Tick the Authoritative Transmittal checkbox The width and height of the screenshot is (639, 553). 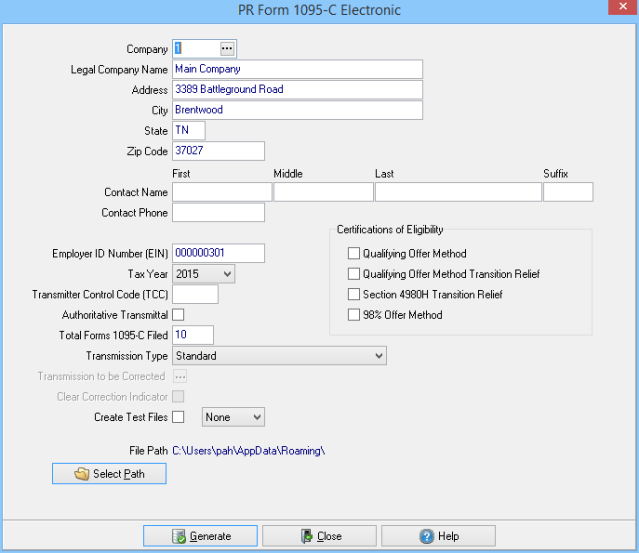(179, 315)
